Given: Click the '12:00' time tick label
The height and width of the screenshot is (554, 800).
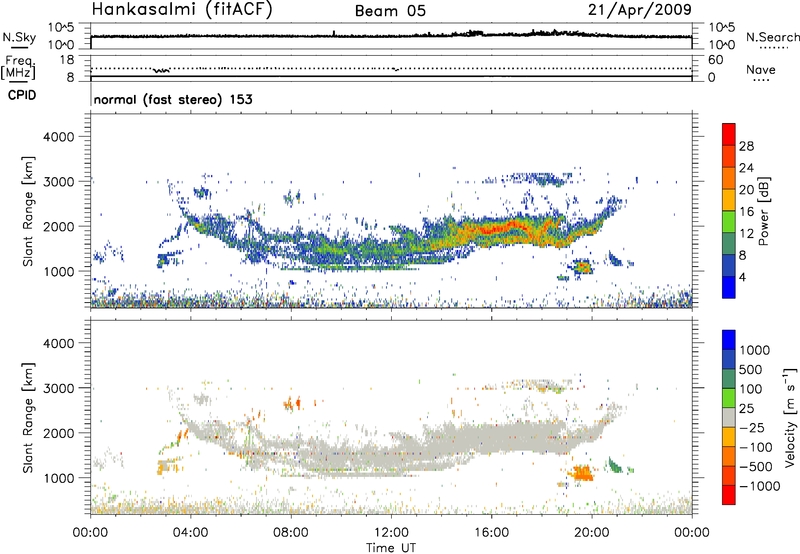Looking at the screenshot, I should [391, 533].
